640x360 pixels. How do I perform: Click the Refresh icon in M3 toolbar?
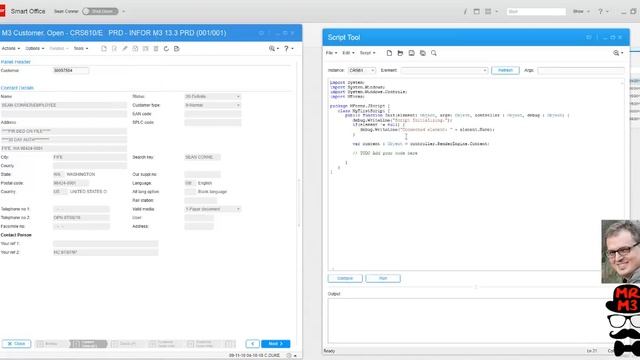(x=166, y=49)
